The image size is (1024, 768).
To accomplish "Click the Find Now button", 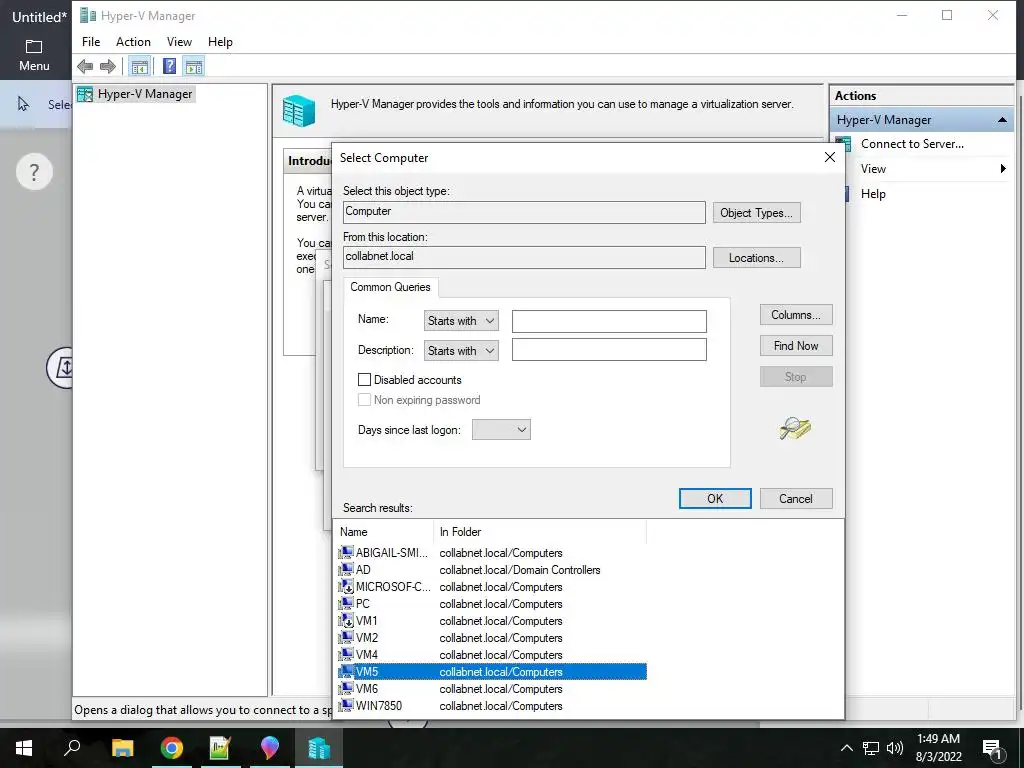I will pos(795,345).
